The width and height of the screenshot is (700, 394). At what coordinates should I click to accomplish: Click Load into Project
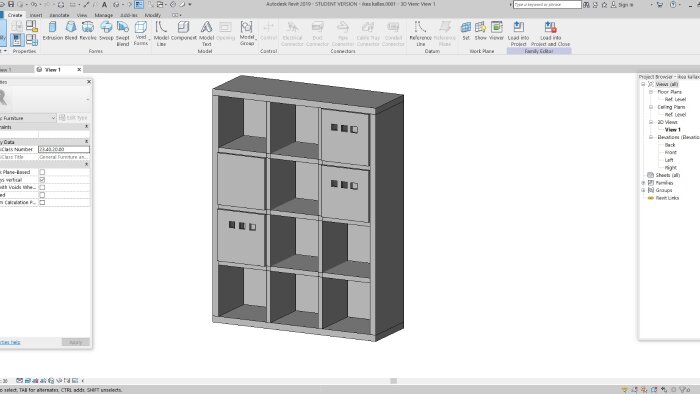pos(518,33)
